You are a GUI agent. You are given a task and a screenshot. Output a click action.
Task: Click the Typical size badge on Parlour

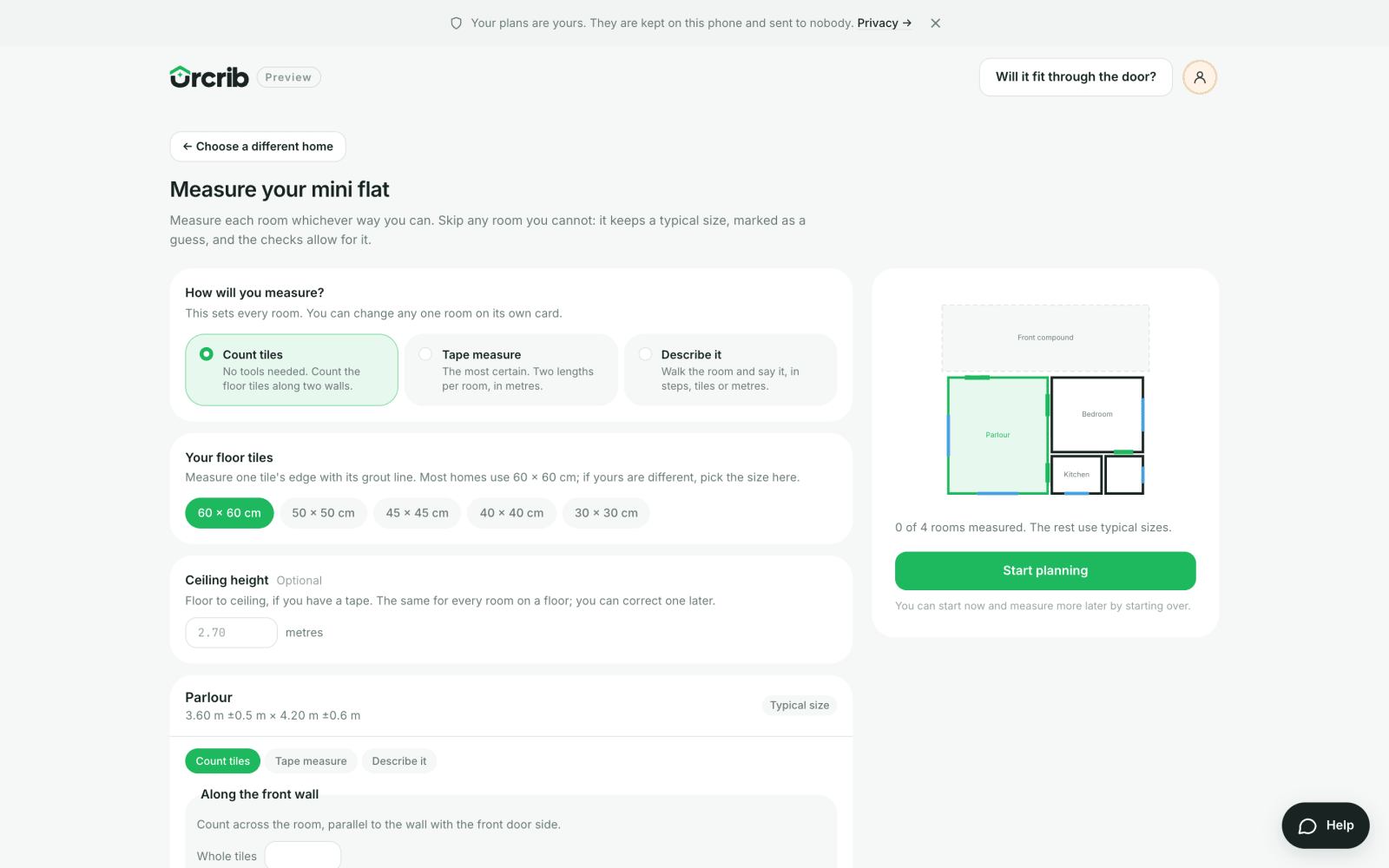point(800,705)
